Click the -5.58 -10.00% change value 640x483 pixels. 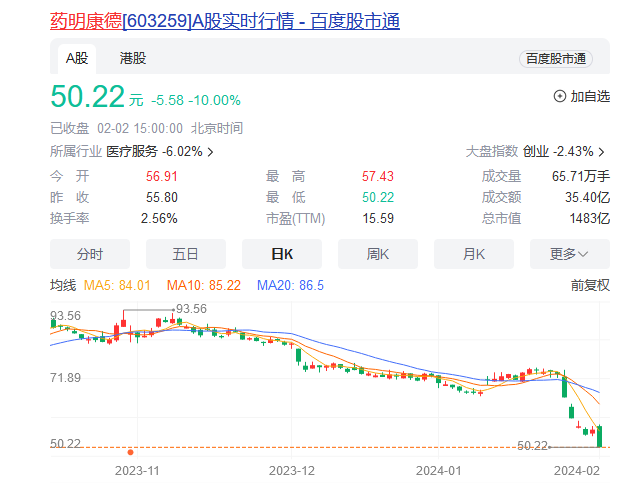click(196, 100)
